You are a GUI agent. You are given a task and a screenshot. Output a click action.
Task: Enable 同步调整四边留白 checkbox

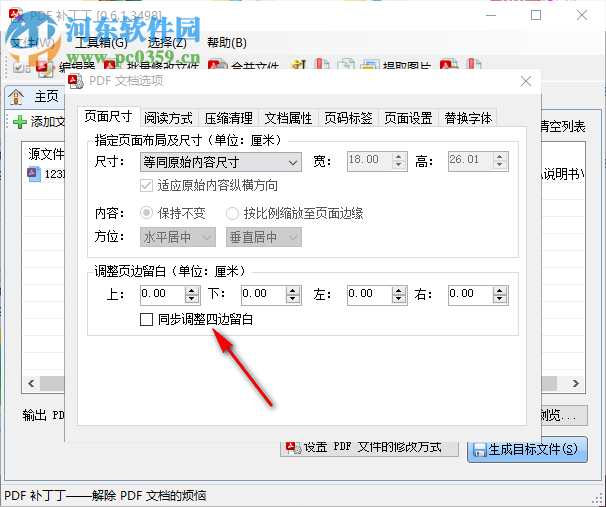(x=146, y=320)
